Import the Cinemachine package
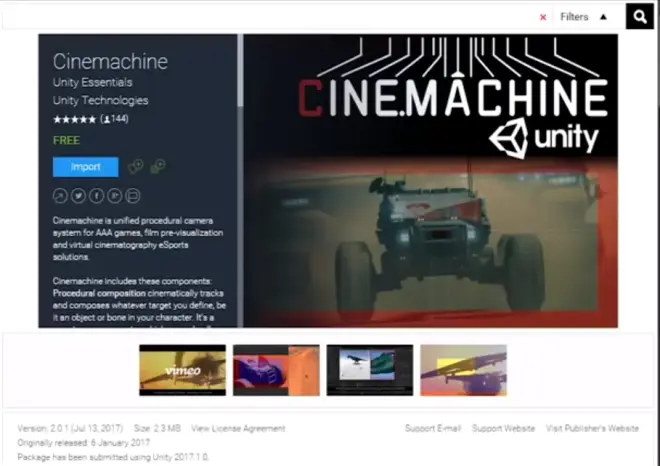Viewport: 660px width, 466px height. point(85,167)
